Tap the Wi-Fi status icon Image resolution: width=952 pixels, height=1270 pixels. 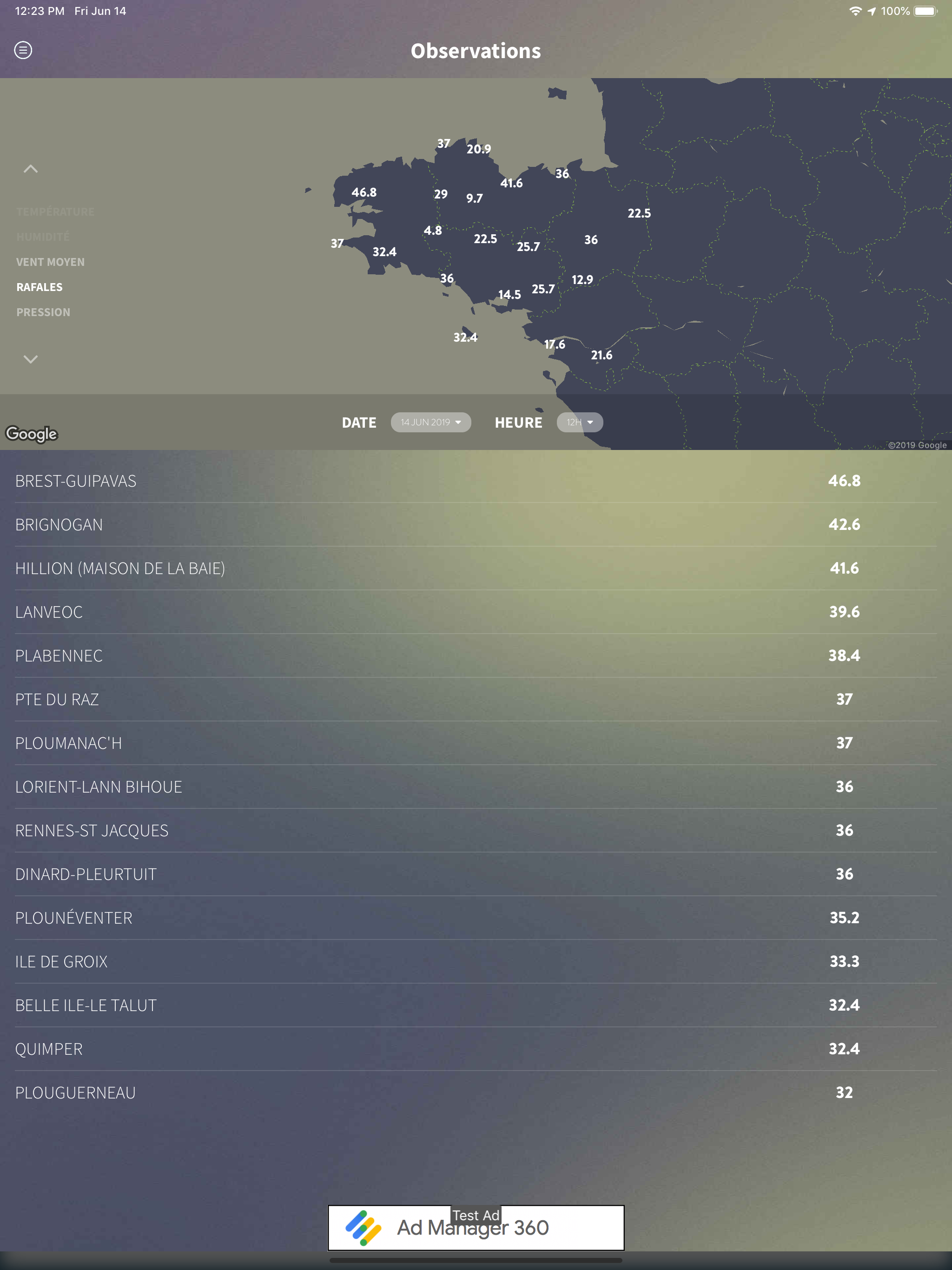point(855,11)
